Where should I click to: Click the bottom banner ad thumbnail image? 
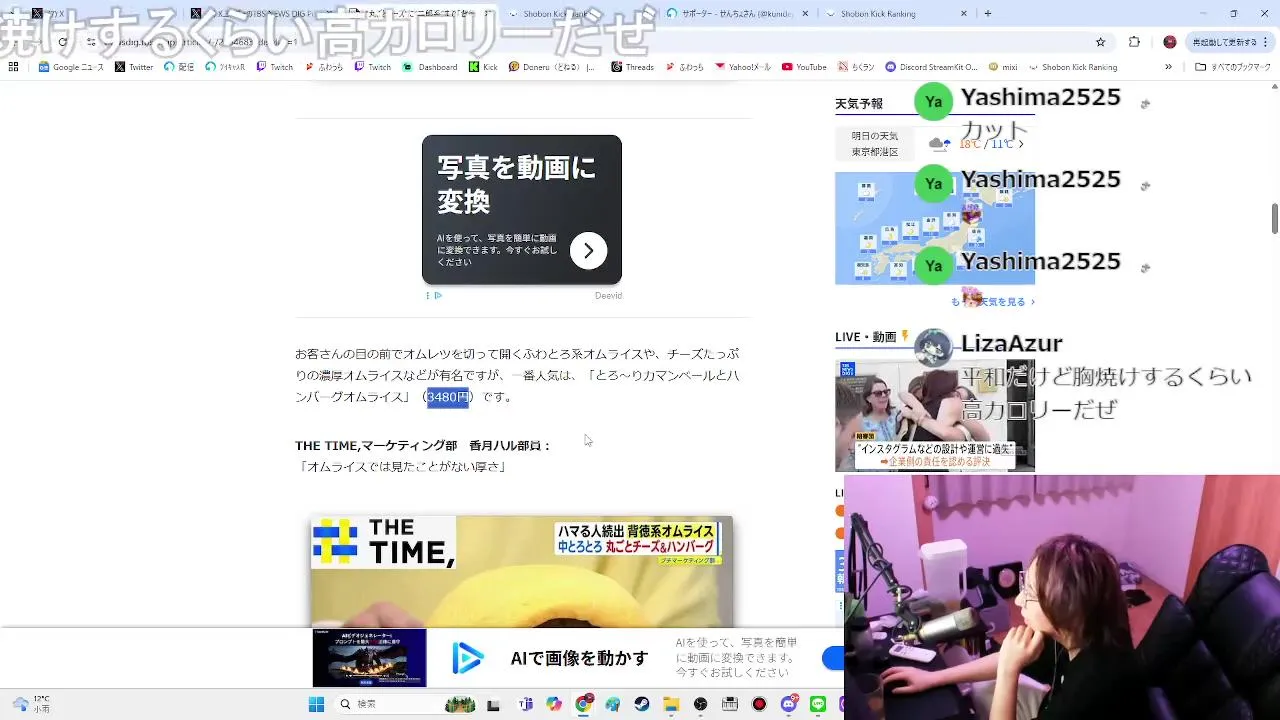[x=369, y=658]
